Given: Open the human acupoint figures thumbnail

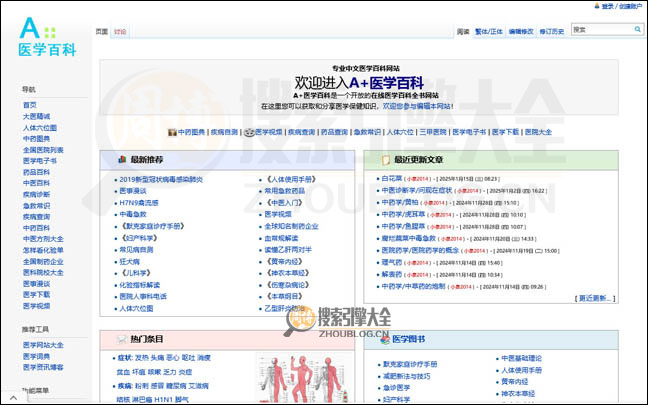Looking at the screenshot, I should click(305, 378).
